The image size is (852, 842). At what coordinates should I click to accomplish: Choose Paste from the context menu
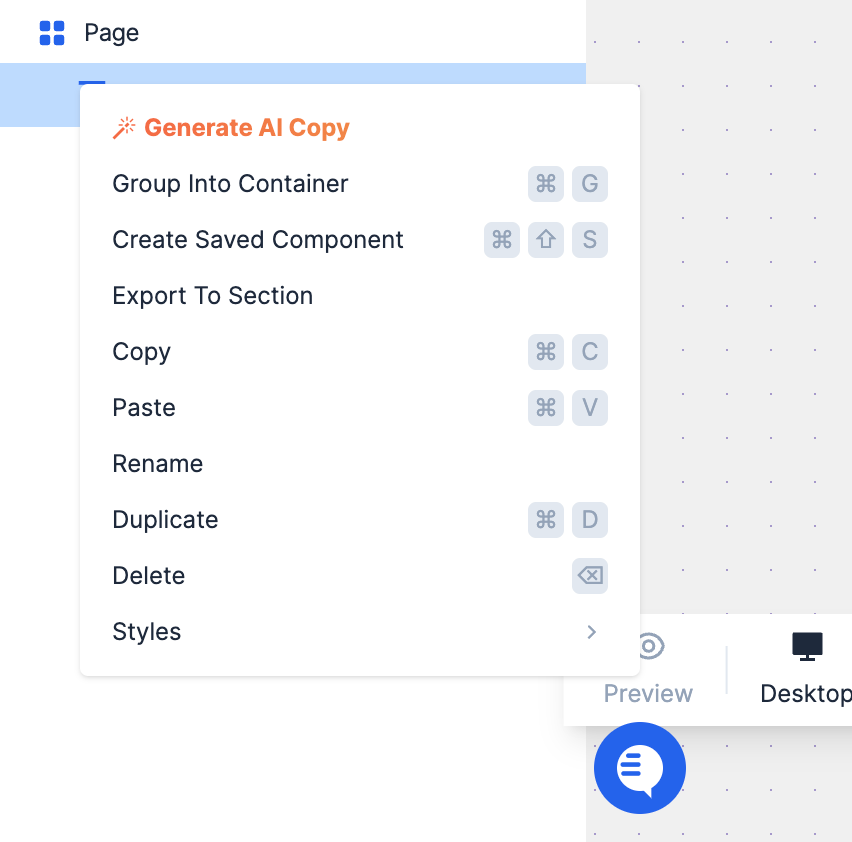pos(144,408)
